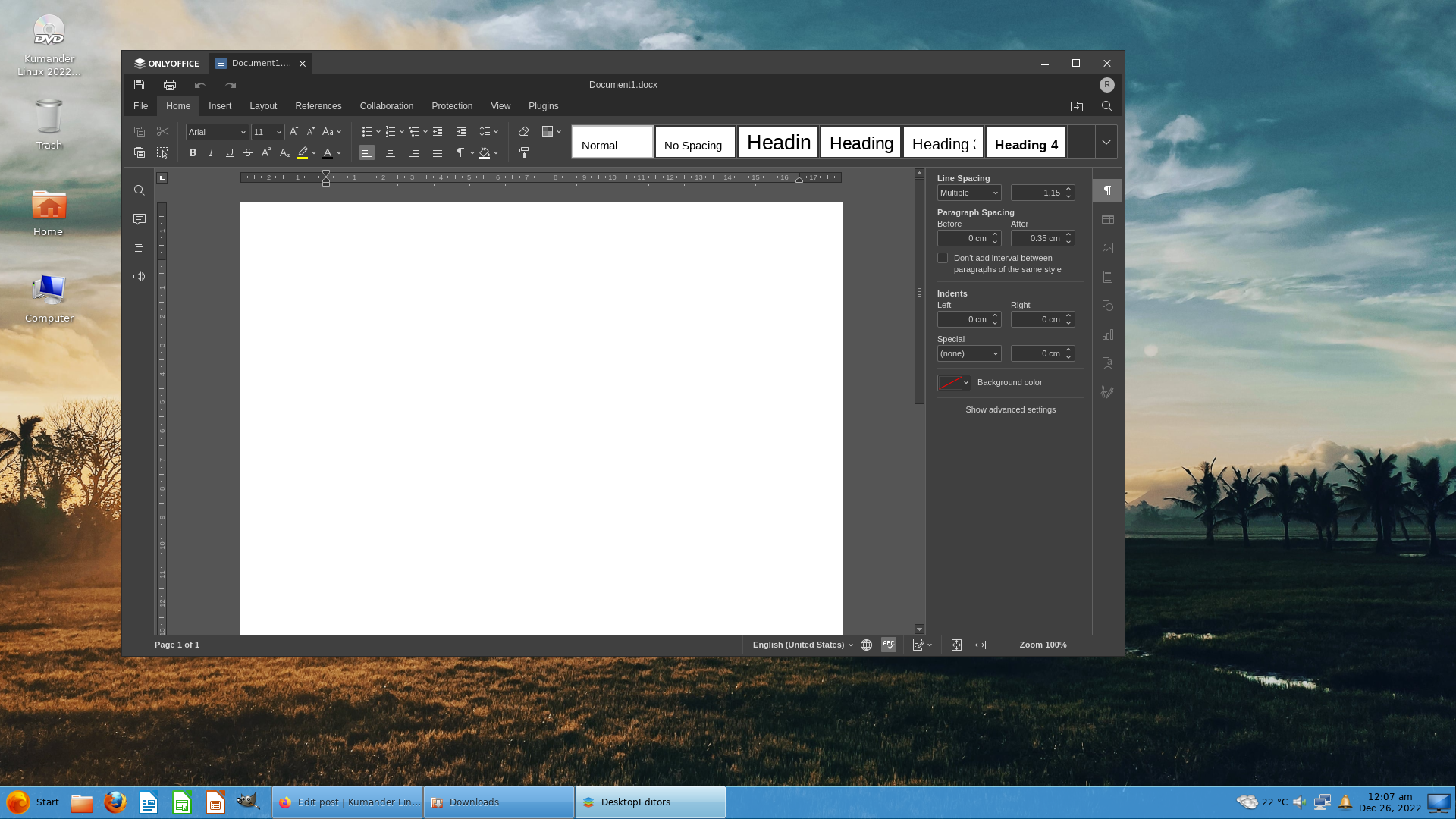1456x819 pixels.
Task: Open the Special indent (none) dropdown
Action: click(969, 353)
